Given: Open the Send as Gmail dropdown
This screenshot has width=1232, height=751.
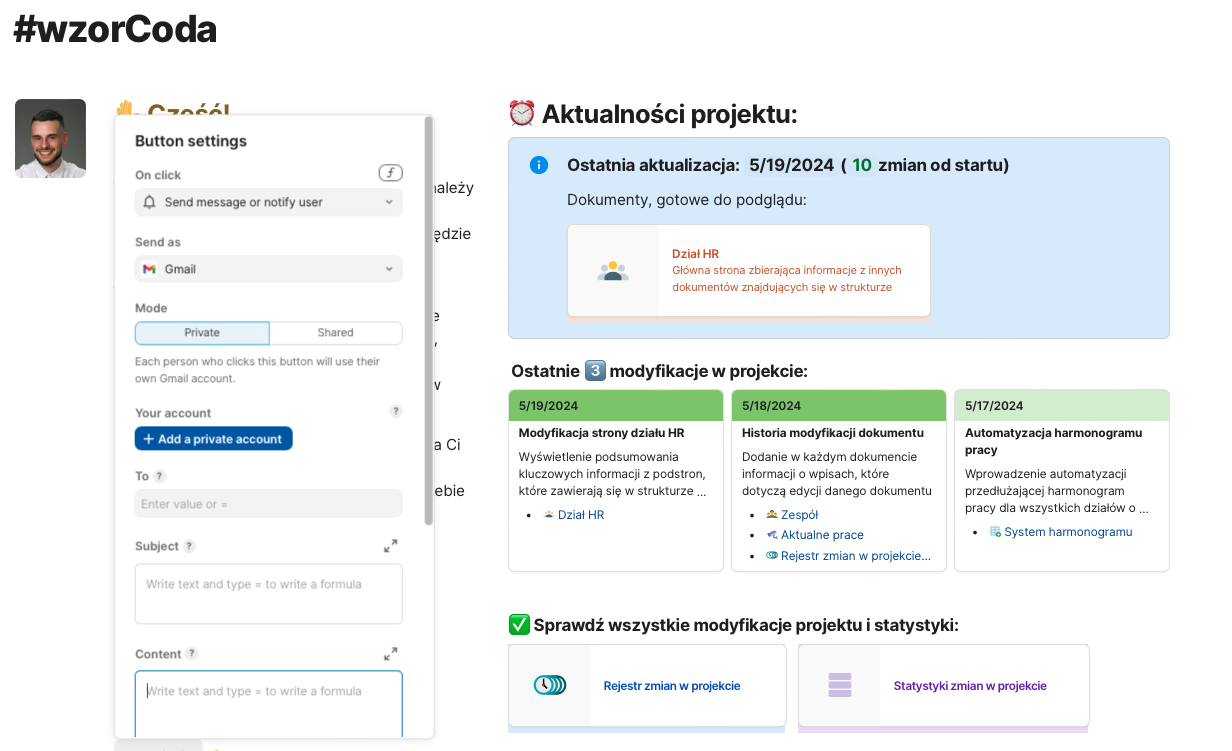Looking at the screenshot, I should click(268, 269).
